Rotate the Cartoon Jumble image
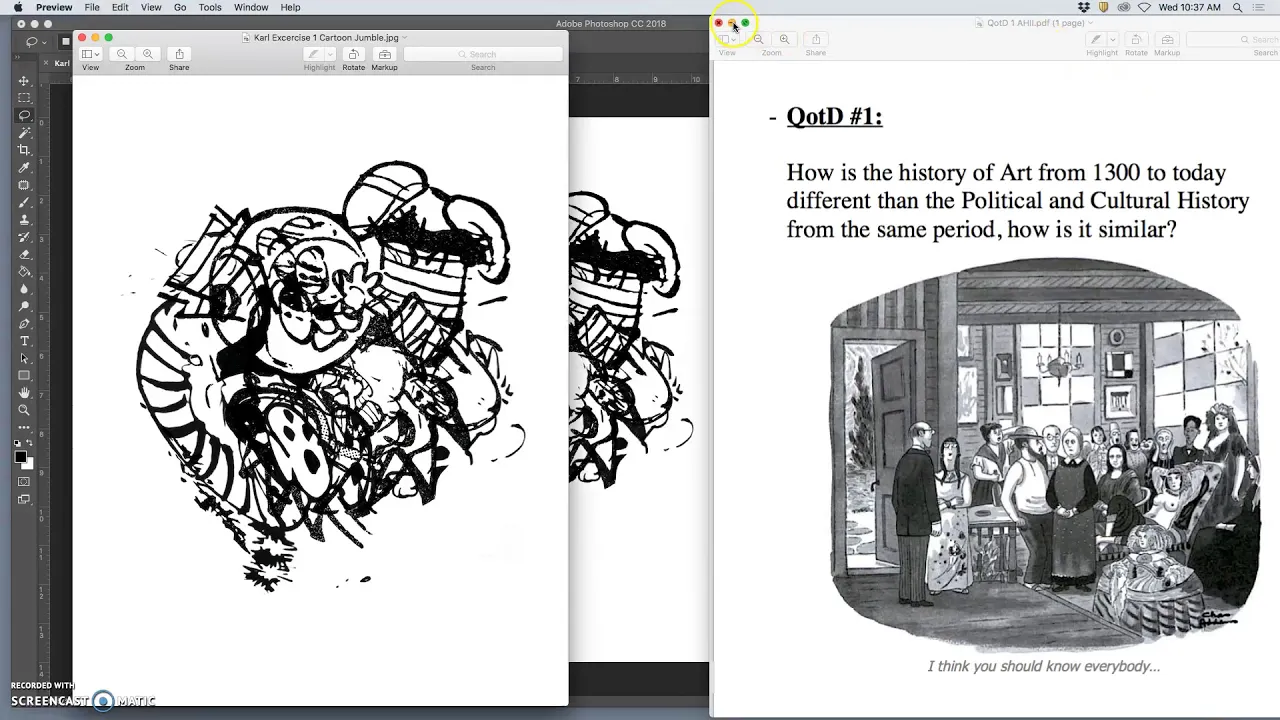The image size is (1280, 720). [x=353, y=54]
